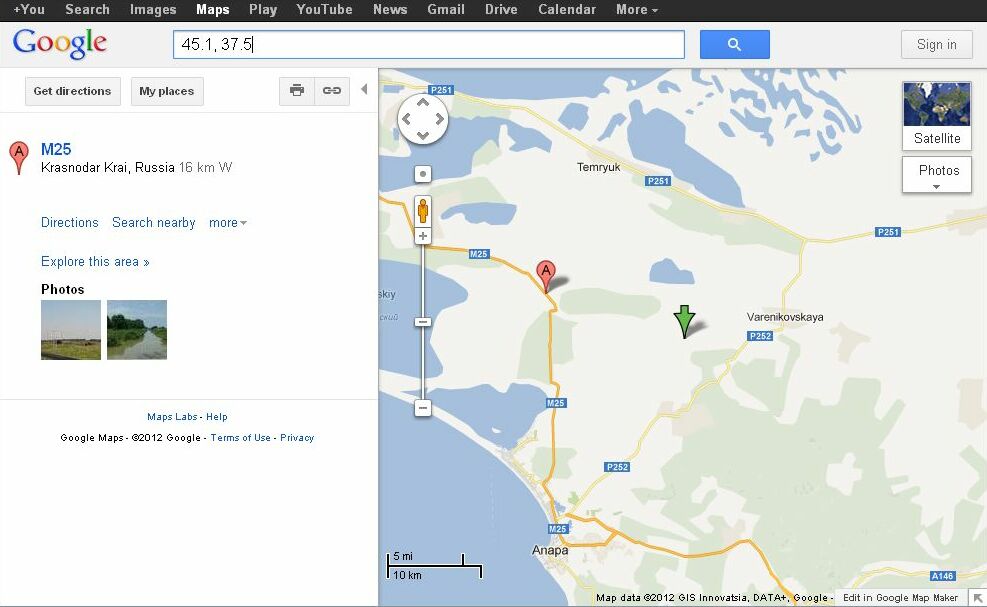The height and width of the screenshot is (607, 987).
Task: Open the 'more' dropdown under M25
Action: (x=227, y=223)
